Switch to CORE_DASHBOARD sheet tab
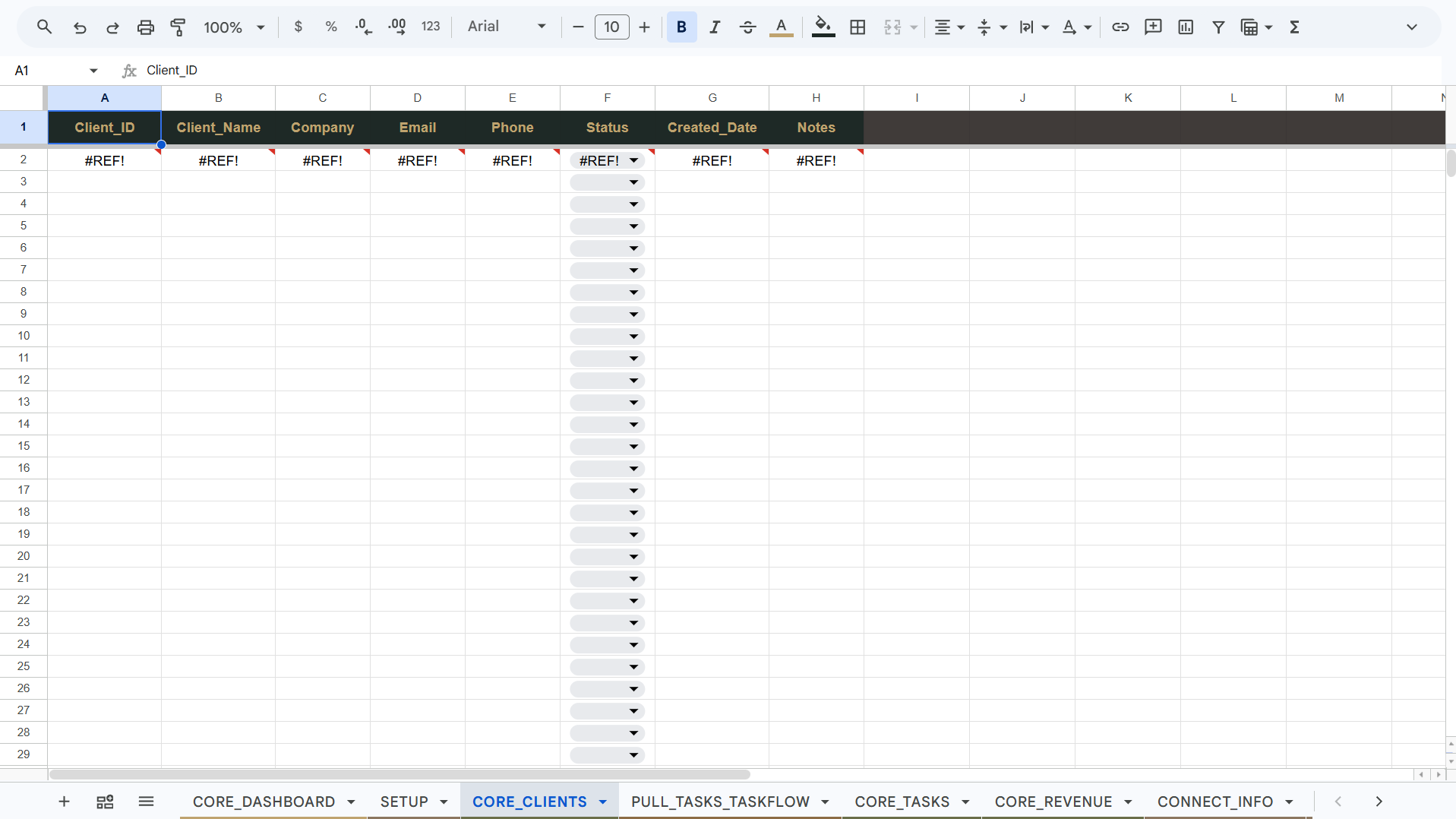This screenshot has height=819, width=1456. pos(264,802)
